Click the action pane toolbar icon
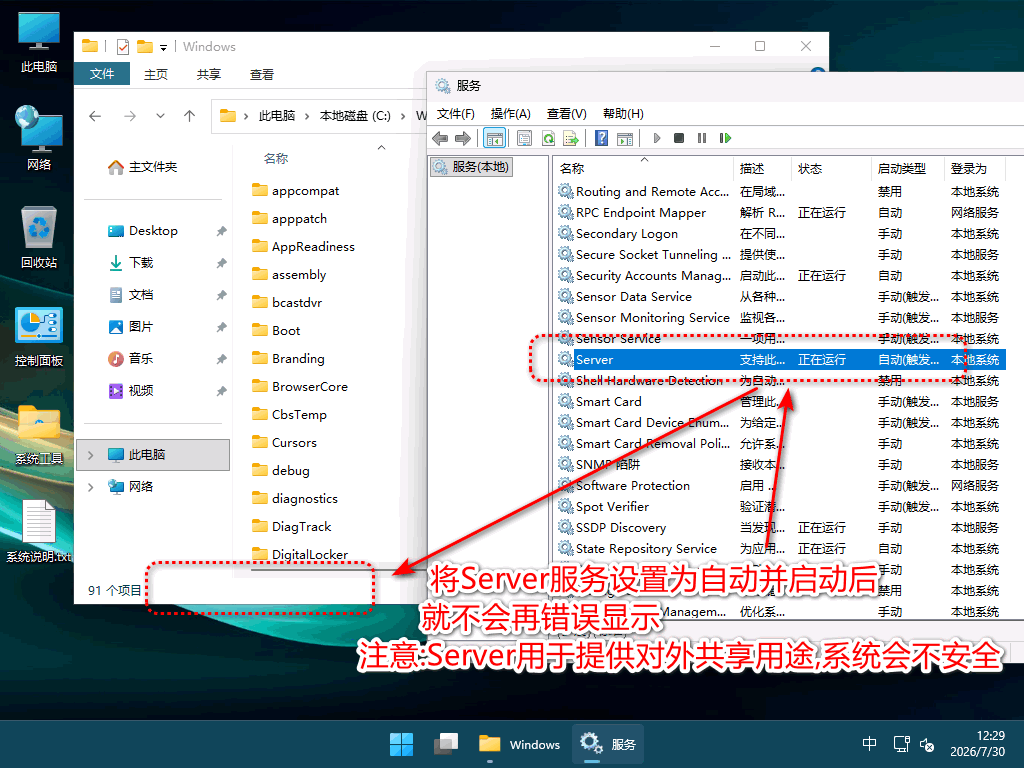This screenshot has width=1024, height=768. tap(625, 138)
